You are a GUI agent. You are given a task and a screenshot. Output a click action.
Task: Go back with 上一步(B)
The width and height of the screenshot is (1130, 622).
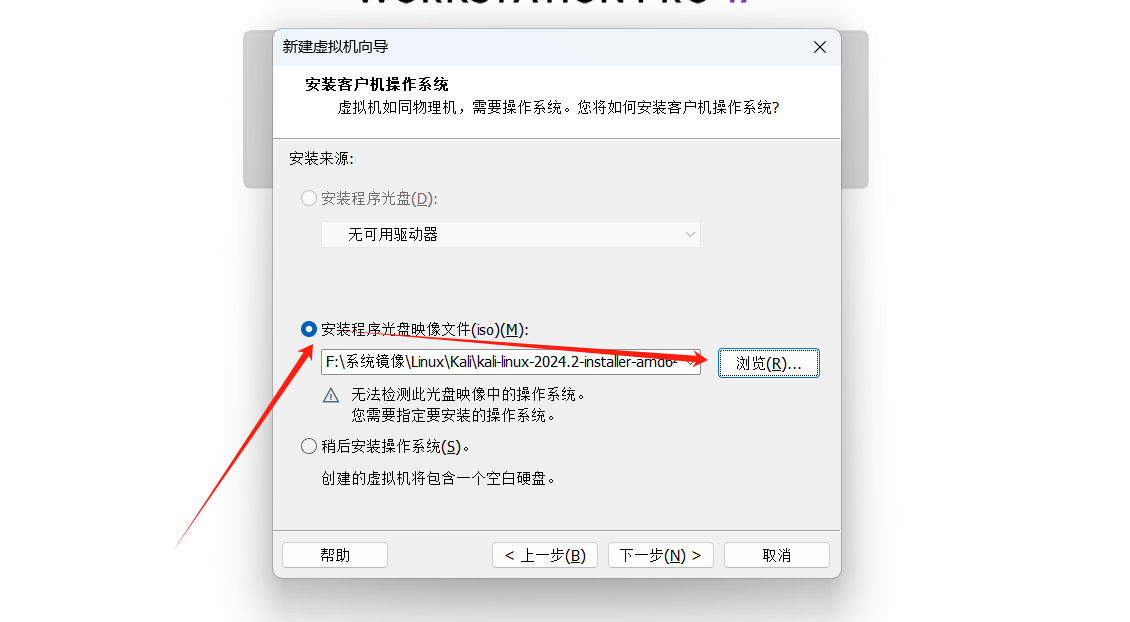click(545, 555)
